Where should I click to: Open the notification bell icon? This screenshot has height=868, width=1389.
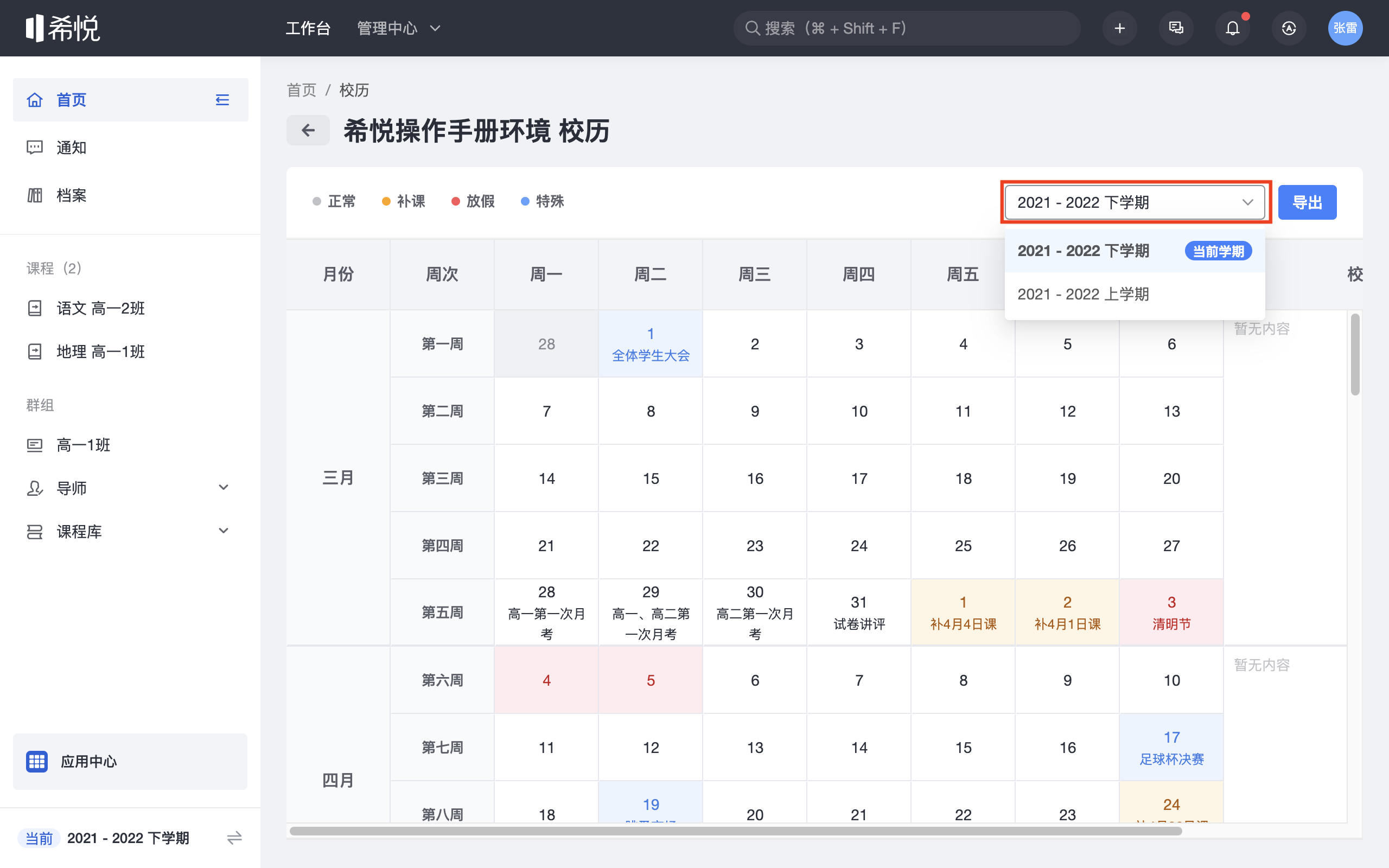point(1232,28)
